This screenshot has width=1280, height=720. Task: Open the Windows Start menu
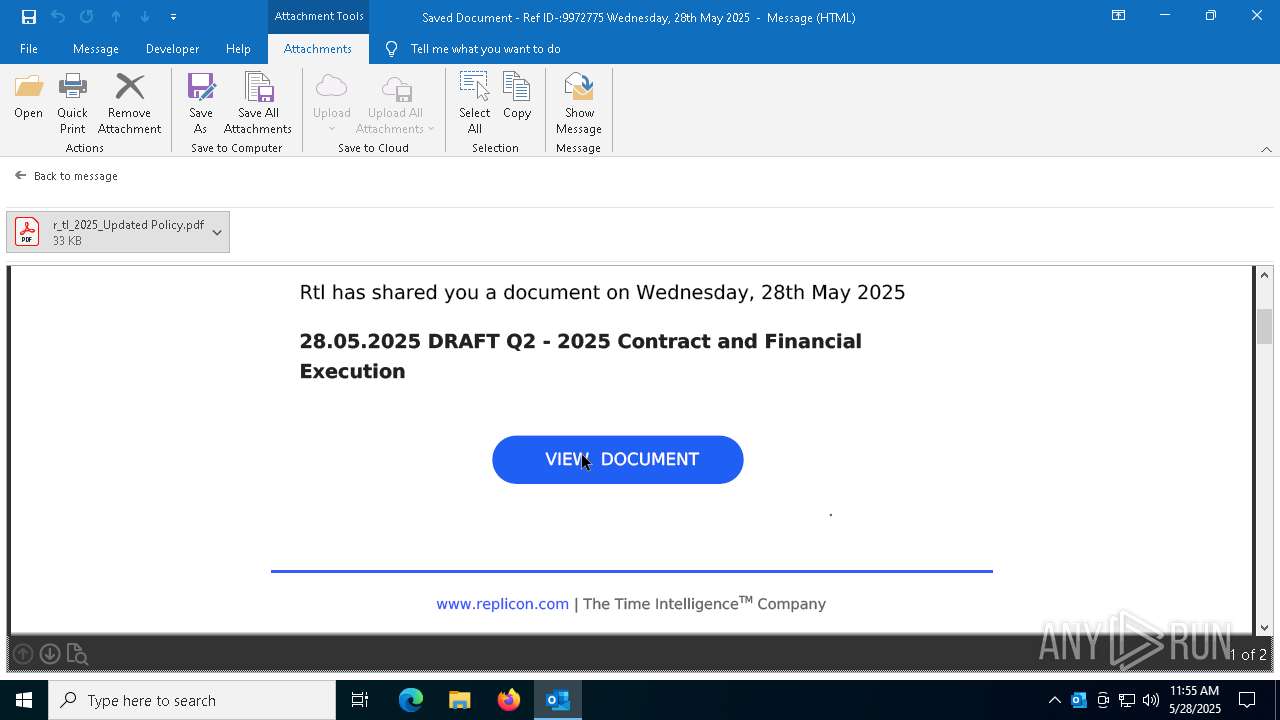[x=24, y=700]
